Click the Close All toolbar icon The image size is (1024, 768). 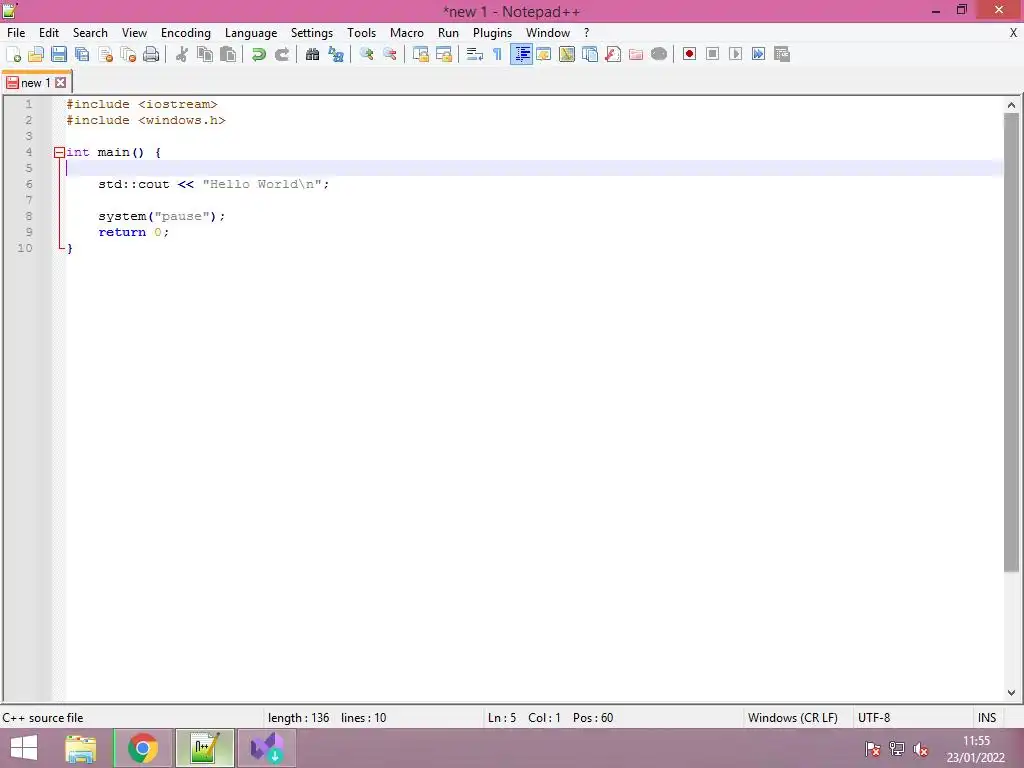(x=128, y=54)
